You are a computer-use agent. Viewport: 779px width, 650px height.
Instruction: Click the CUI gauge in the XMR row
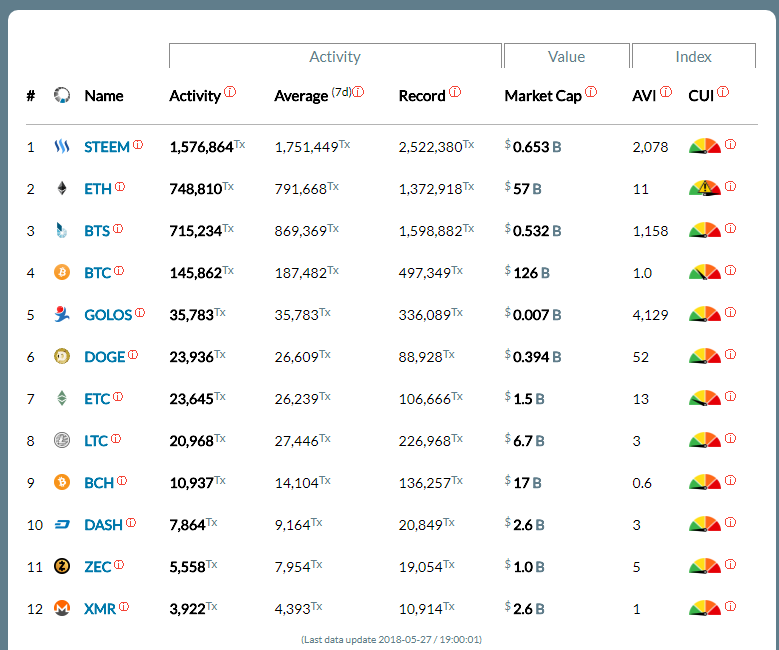tap(704, 608)
